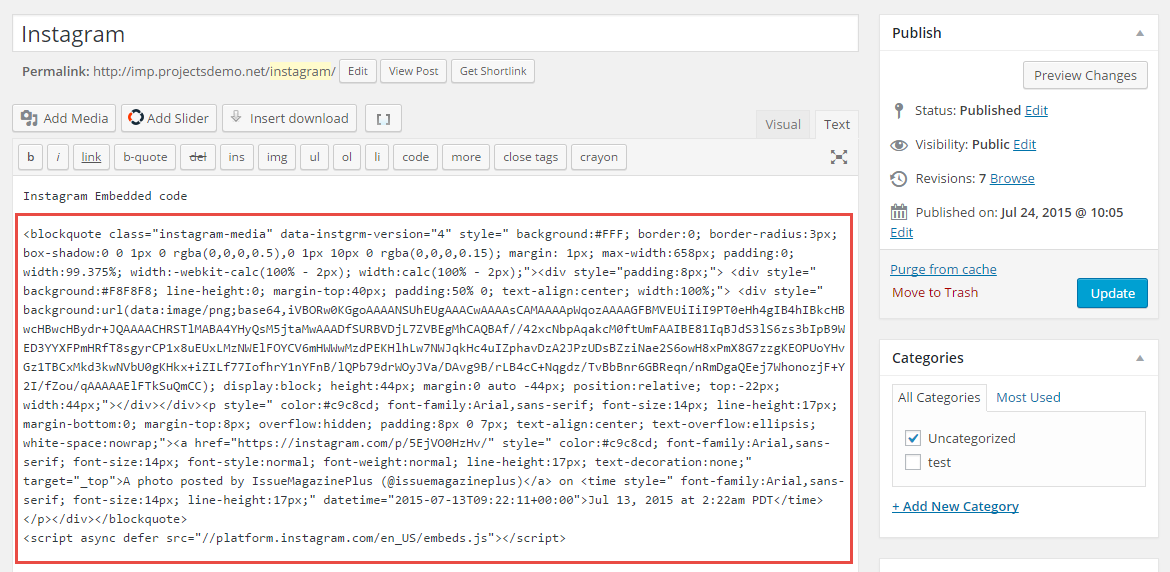Click the Insert download button
Viewport: 1170px width, 572px height.
[x=289, y=118]
